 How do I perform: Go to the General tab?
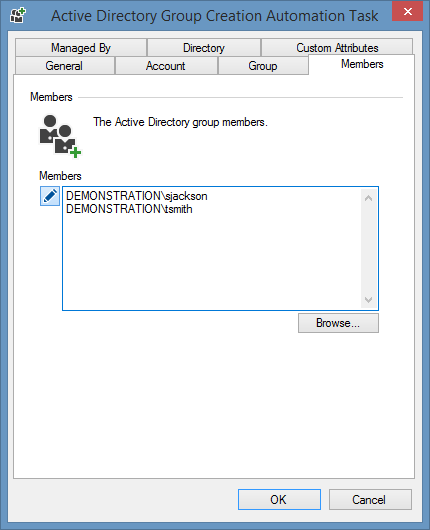[64, 66]
